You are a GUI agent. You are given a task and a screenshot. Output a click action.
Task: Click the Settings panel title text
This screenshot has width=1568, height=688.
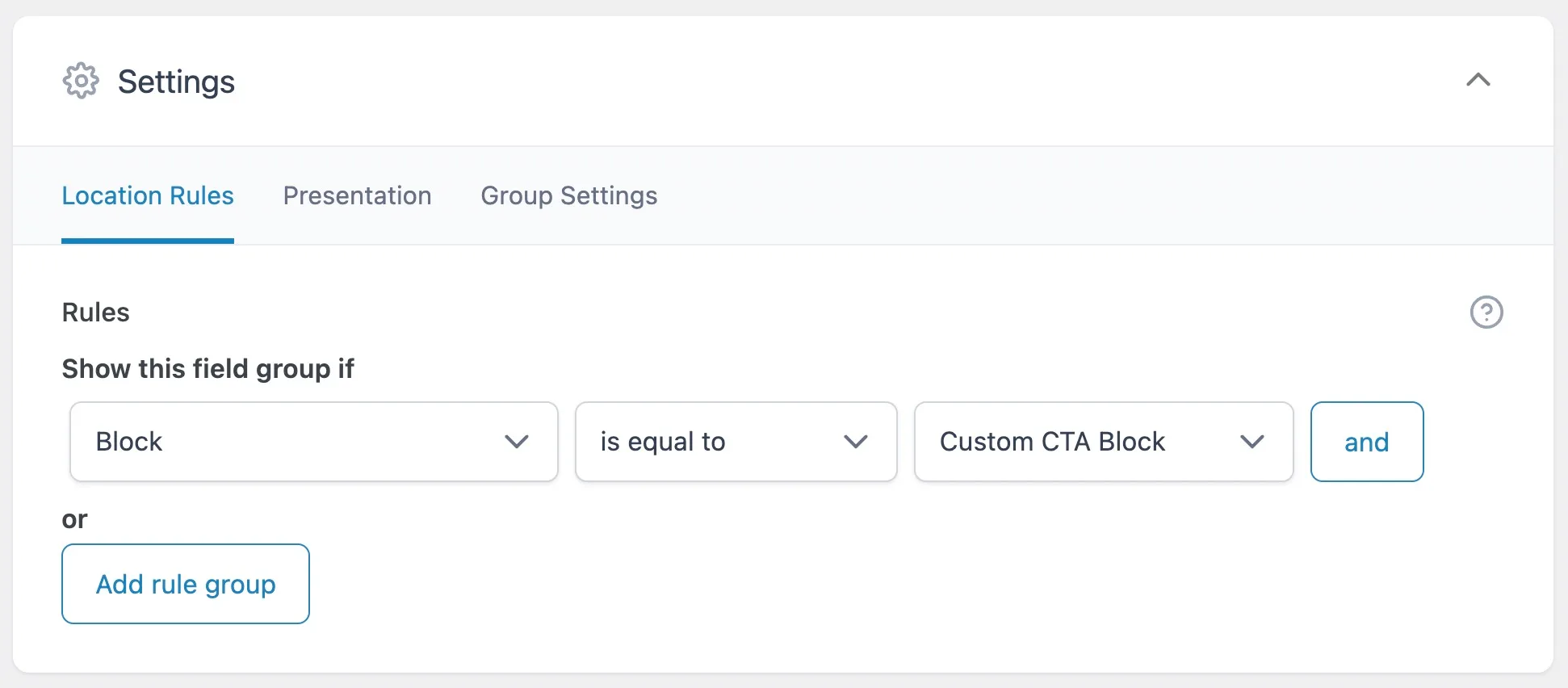[176, 82]
